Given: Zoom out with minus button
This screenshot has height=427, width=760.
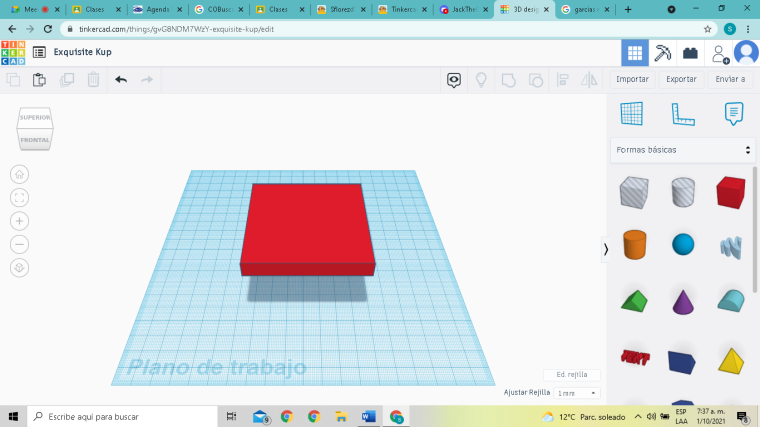Looking at the screenshot, I should [x=19, y=244].
